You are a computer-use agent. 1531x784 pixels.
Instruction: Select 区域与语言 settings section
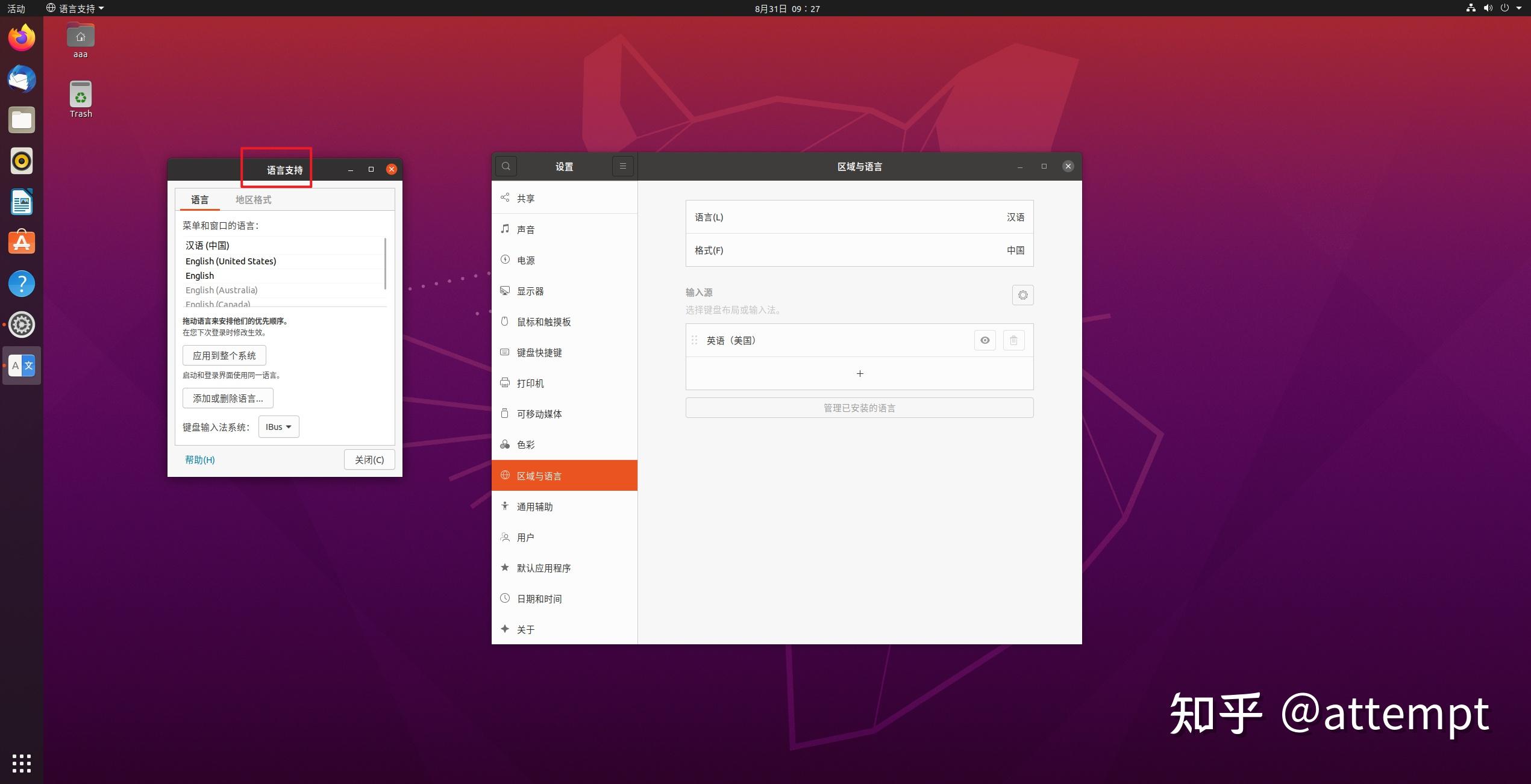pyautogui.click(x=563, y=475)
